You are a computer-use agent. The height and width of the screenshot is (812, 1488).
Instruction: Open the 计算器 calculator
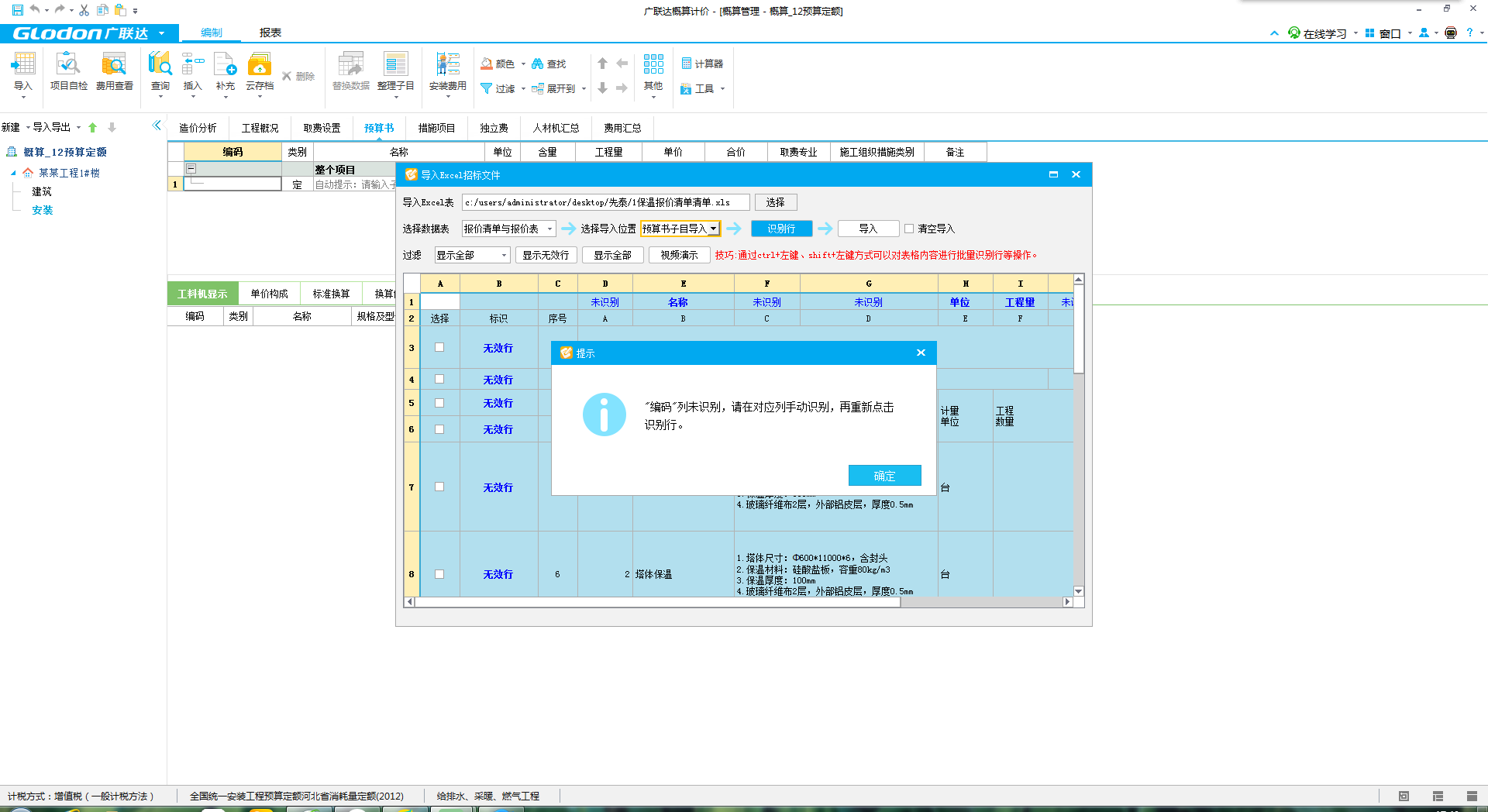click(702, 64)
